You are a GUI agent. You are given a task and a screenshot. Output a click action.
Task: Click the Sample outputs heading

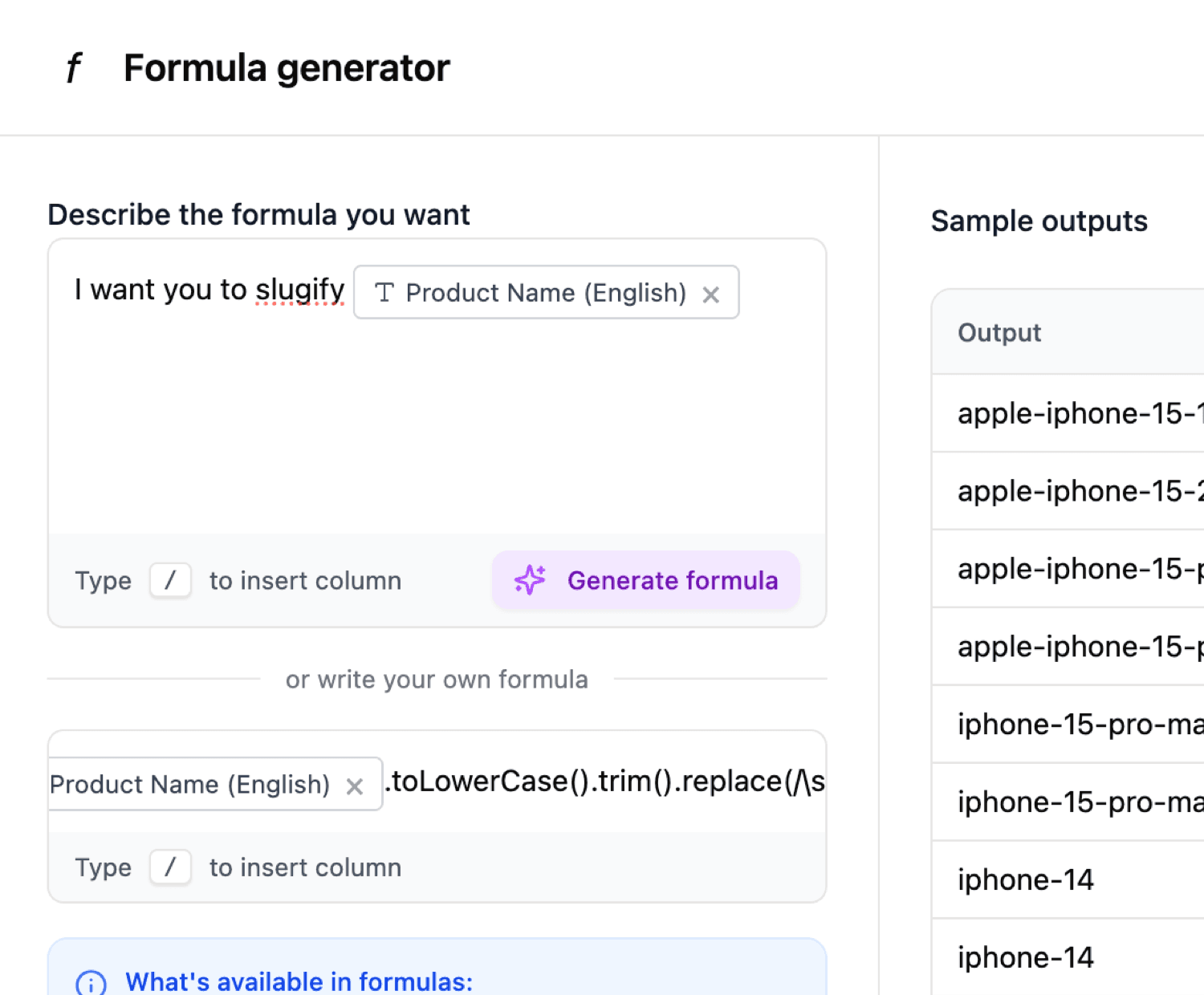point(1039,221)
